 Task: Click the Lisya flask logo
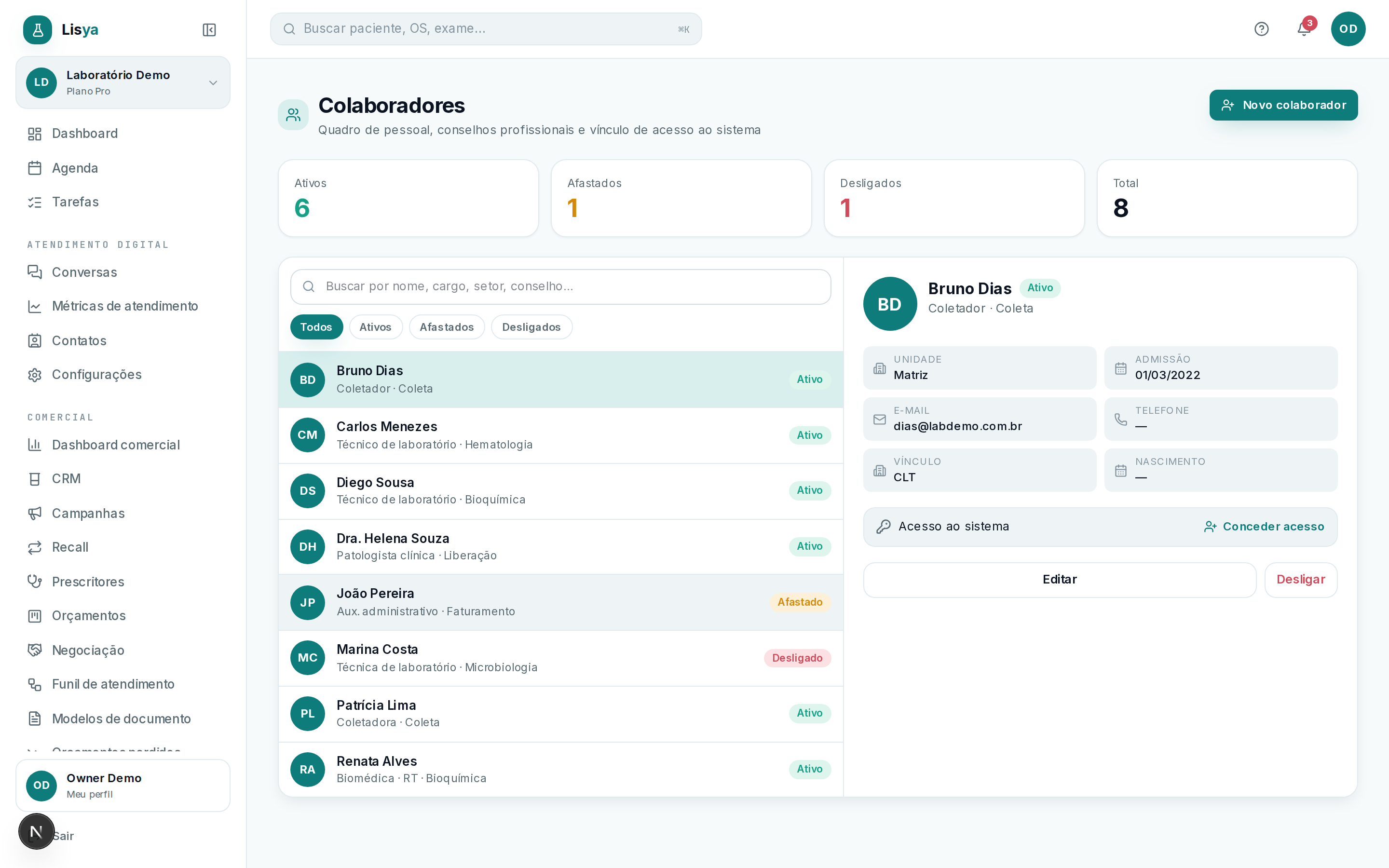click(38, 30)
